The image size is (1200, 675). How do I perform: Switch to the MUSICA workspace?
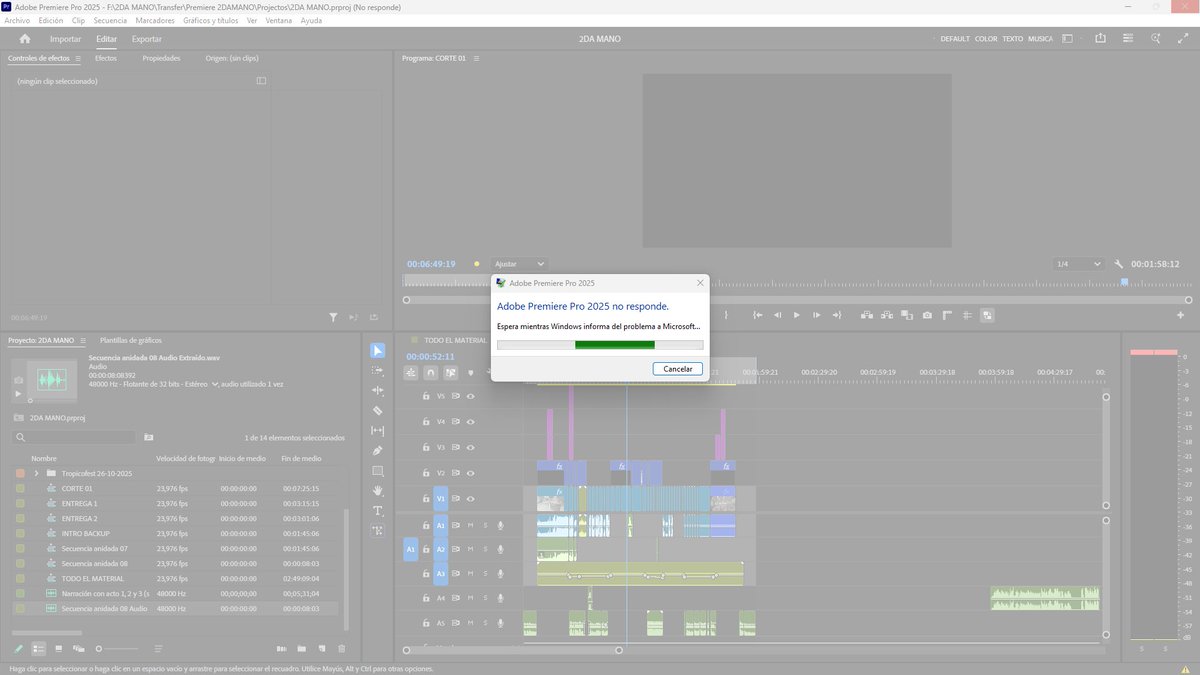[x=1040, y=39]
